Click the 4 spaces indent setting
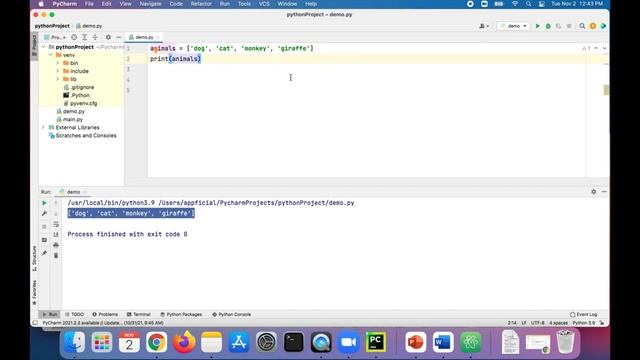 558,323
